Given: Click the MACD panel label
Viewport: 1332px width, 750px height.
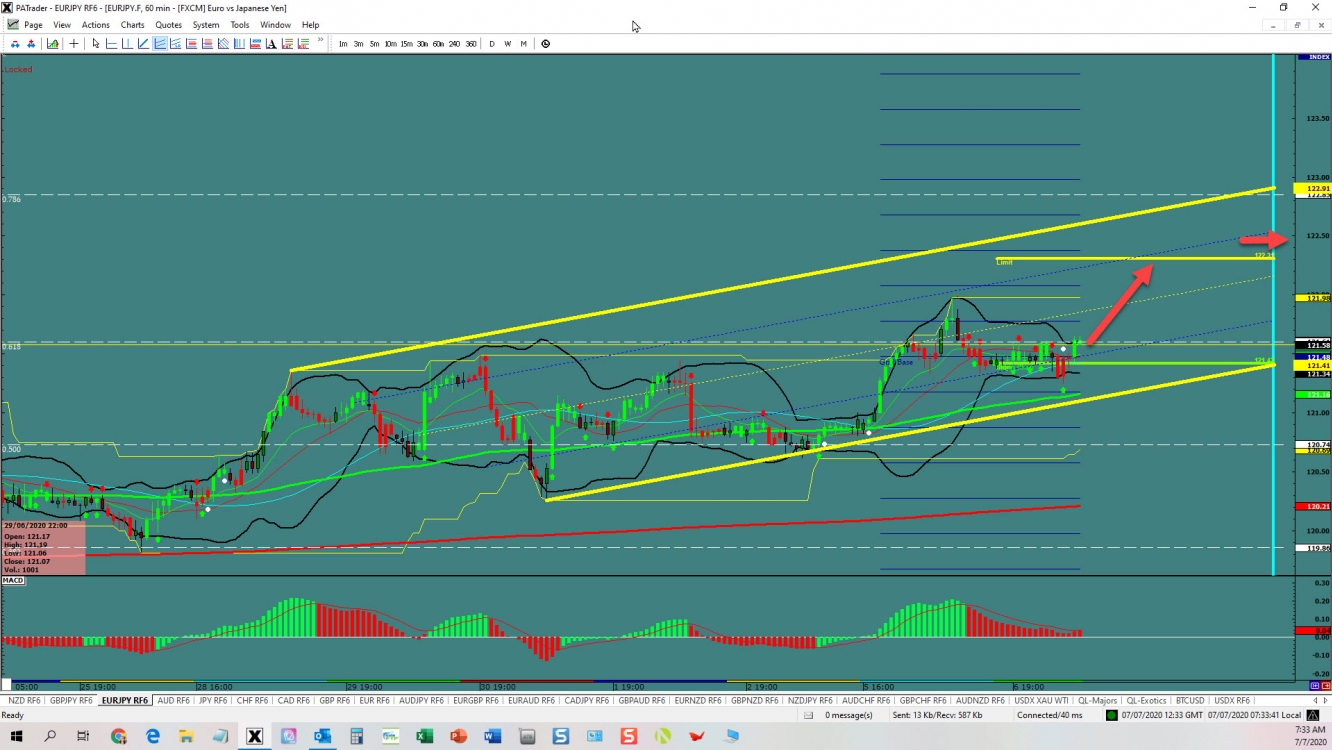Looking at the screenshot, I should [x=13, y=580].
